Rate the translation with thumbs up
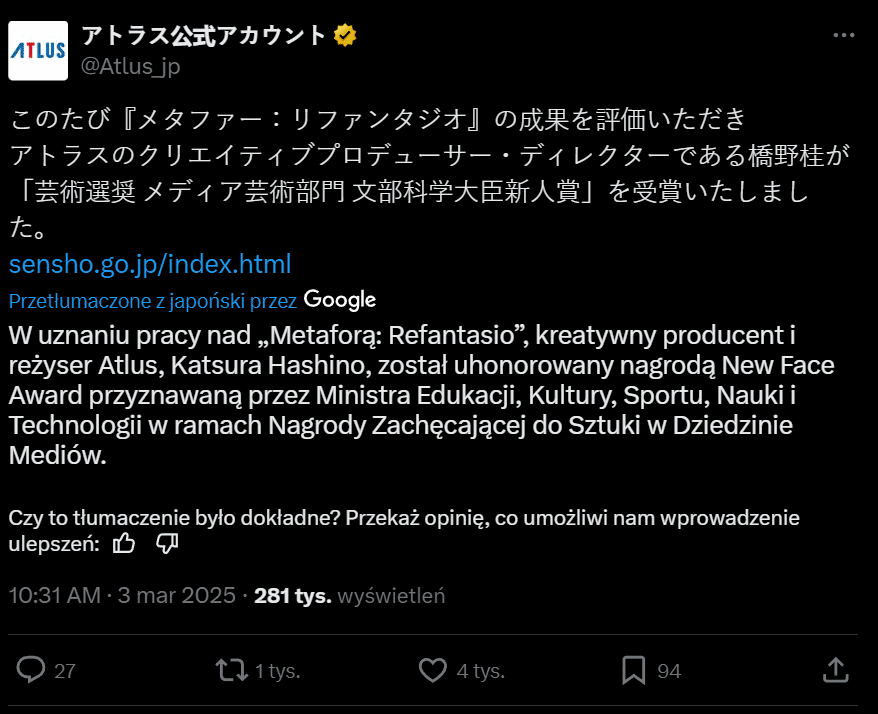This screenshot has width=878, height=714. pos(124,543)
